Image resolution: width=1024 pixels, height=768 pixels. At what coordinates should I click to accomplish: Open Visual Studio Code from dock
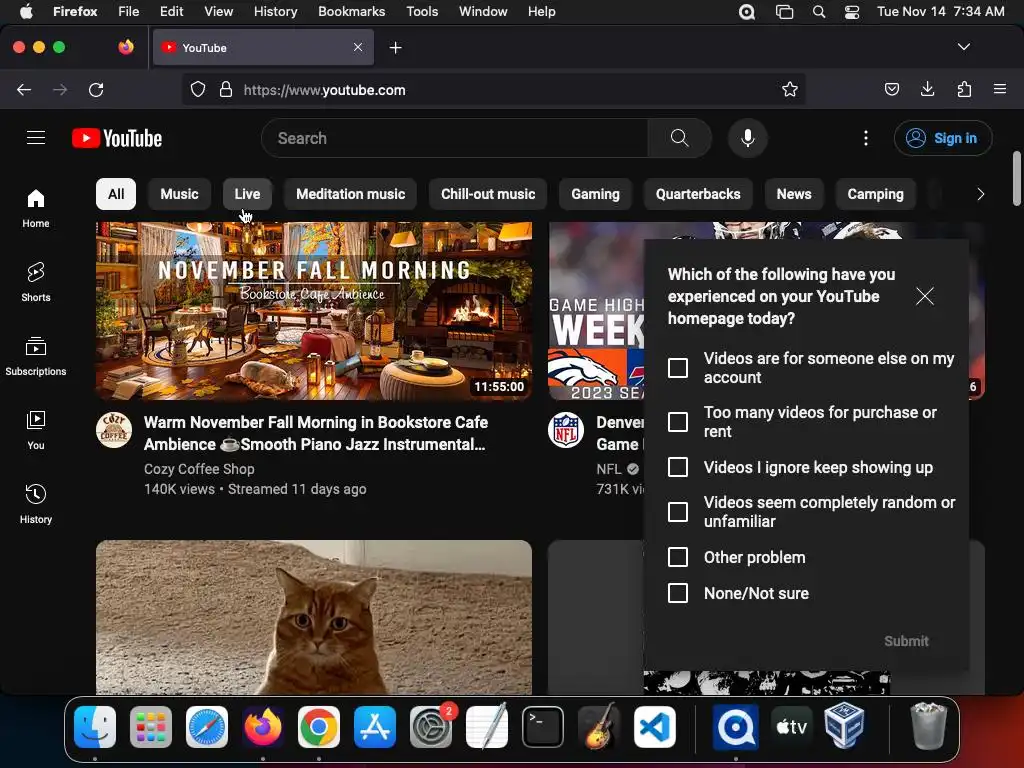(654, 727)
